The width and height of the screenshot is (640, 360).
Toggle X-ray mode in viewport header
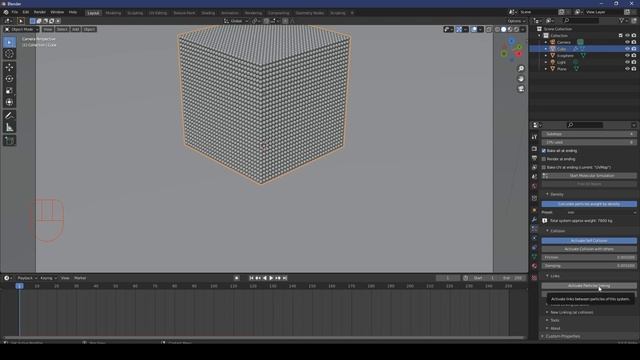[489, 29]
